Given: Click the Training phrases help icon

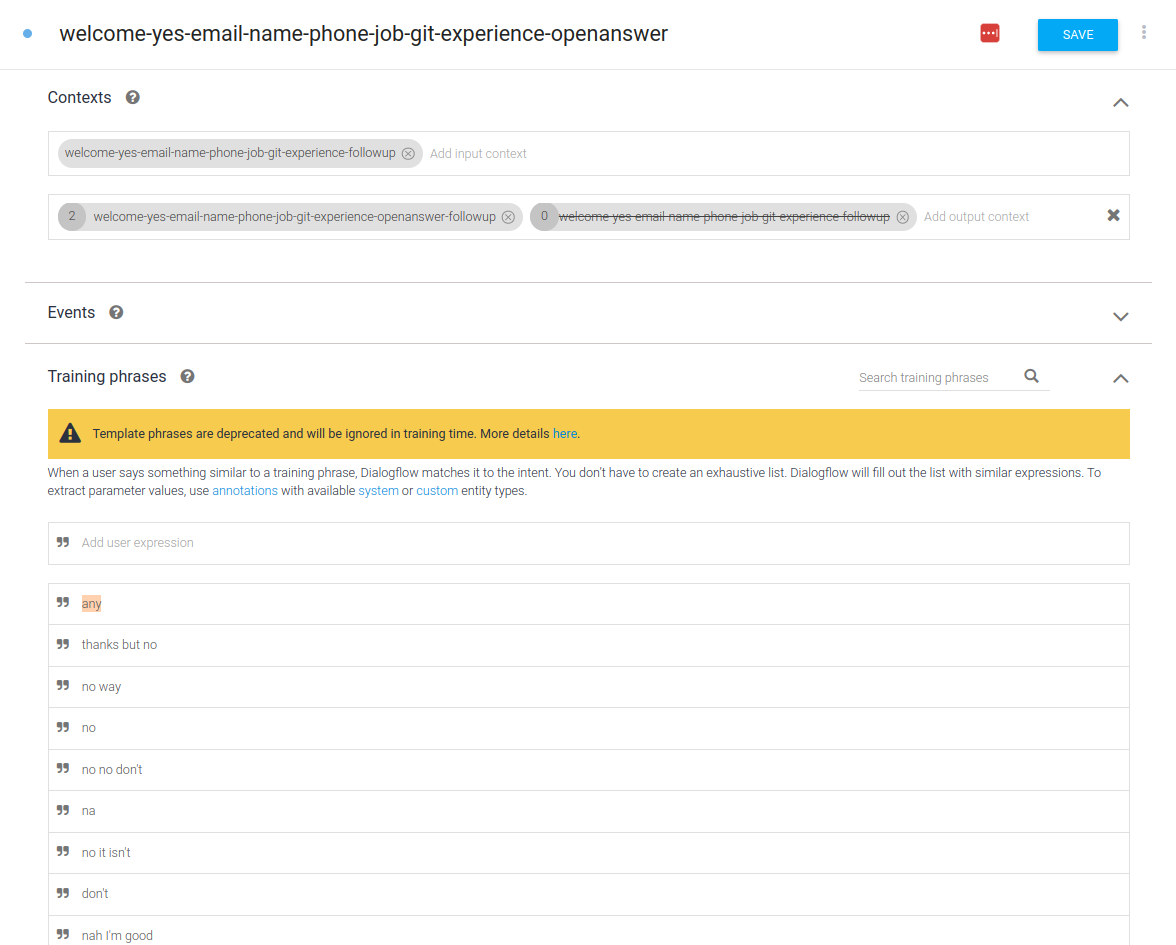Looking at the screenshot, I should (x=187, y=377).
